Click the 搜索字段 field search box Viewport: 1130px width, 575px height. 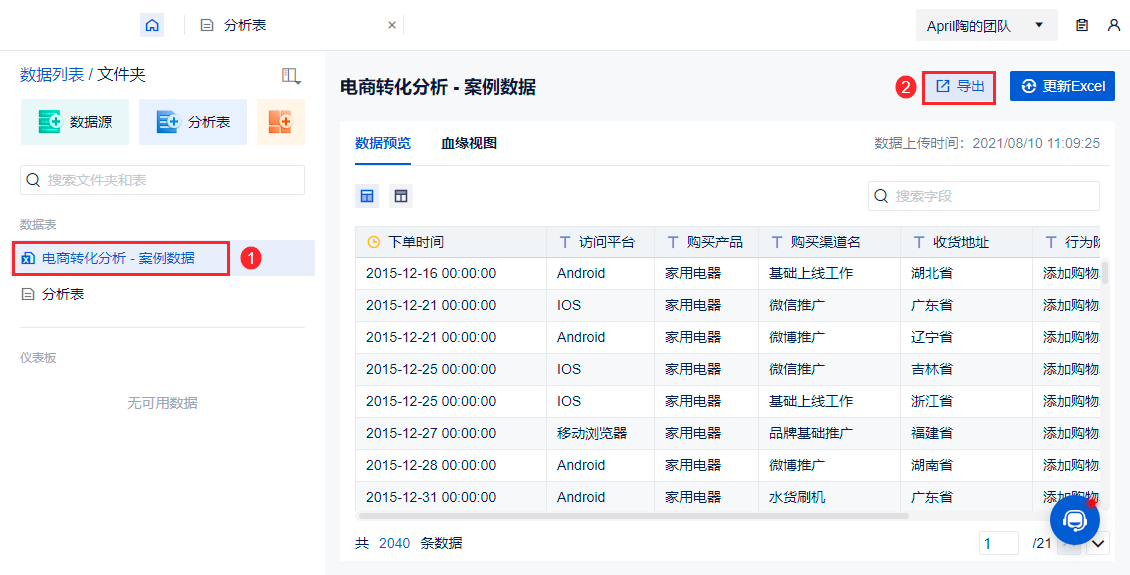coord(983,196)
